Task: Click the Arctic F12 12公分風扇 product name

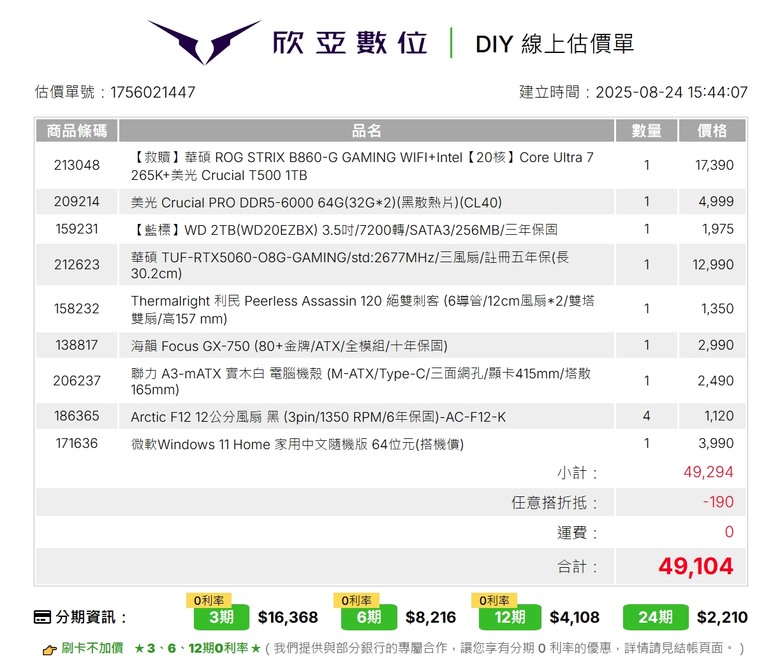Action: tap(318, 417)
